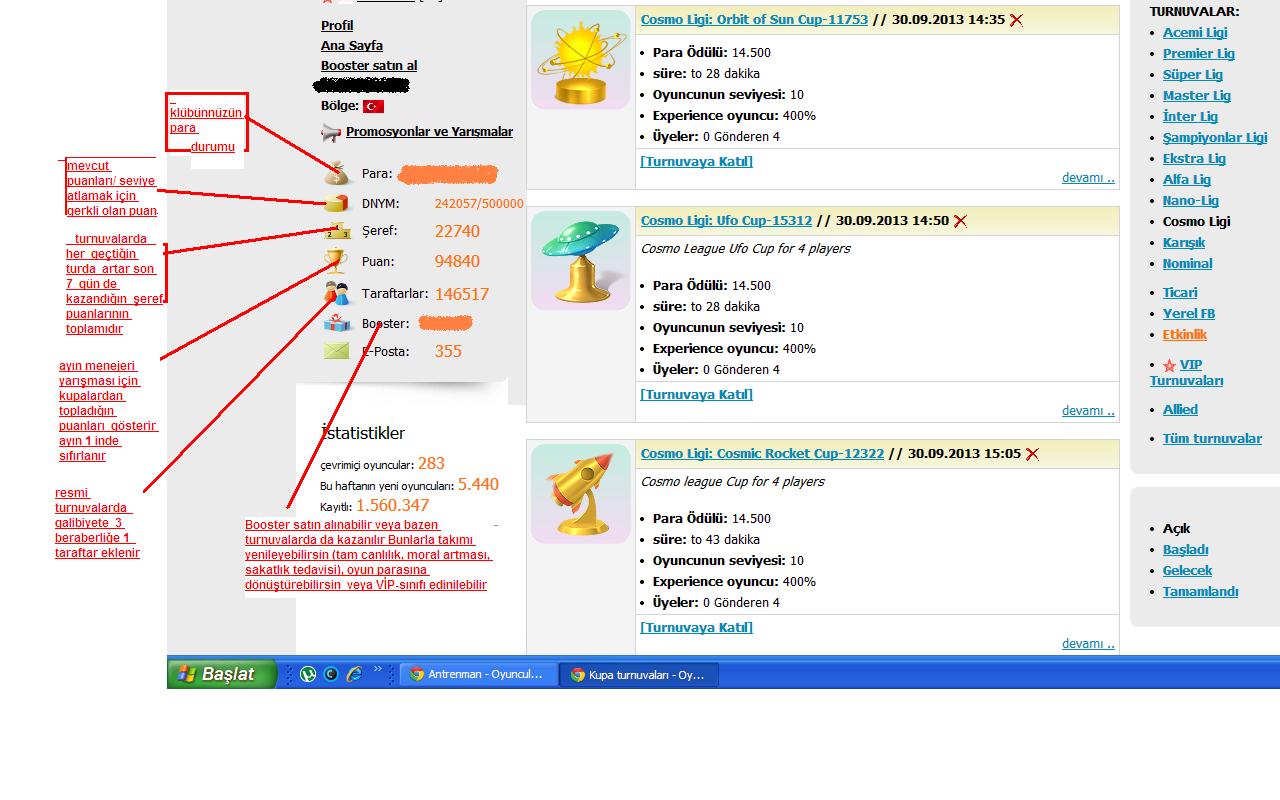Open the Orbit of Sun Cup trophy thumbnail
Viewport: 1280px width, 800px height.
(580, 59)
